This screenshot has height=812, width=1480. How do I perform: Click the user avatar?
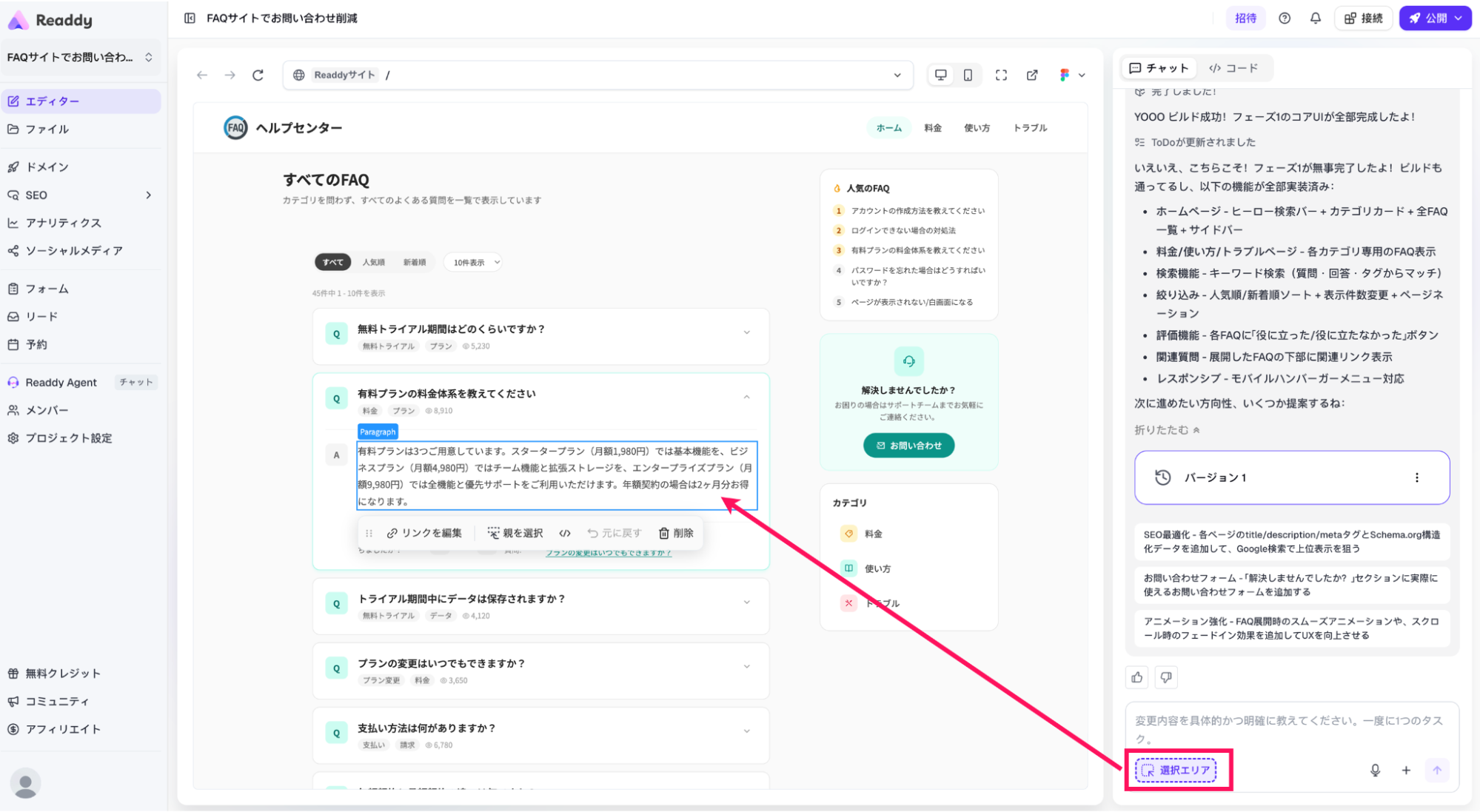point(25,783)
